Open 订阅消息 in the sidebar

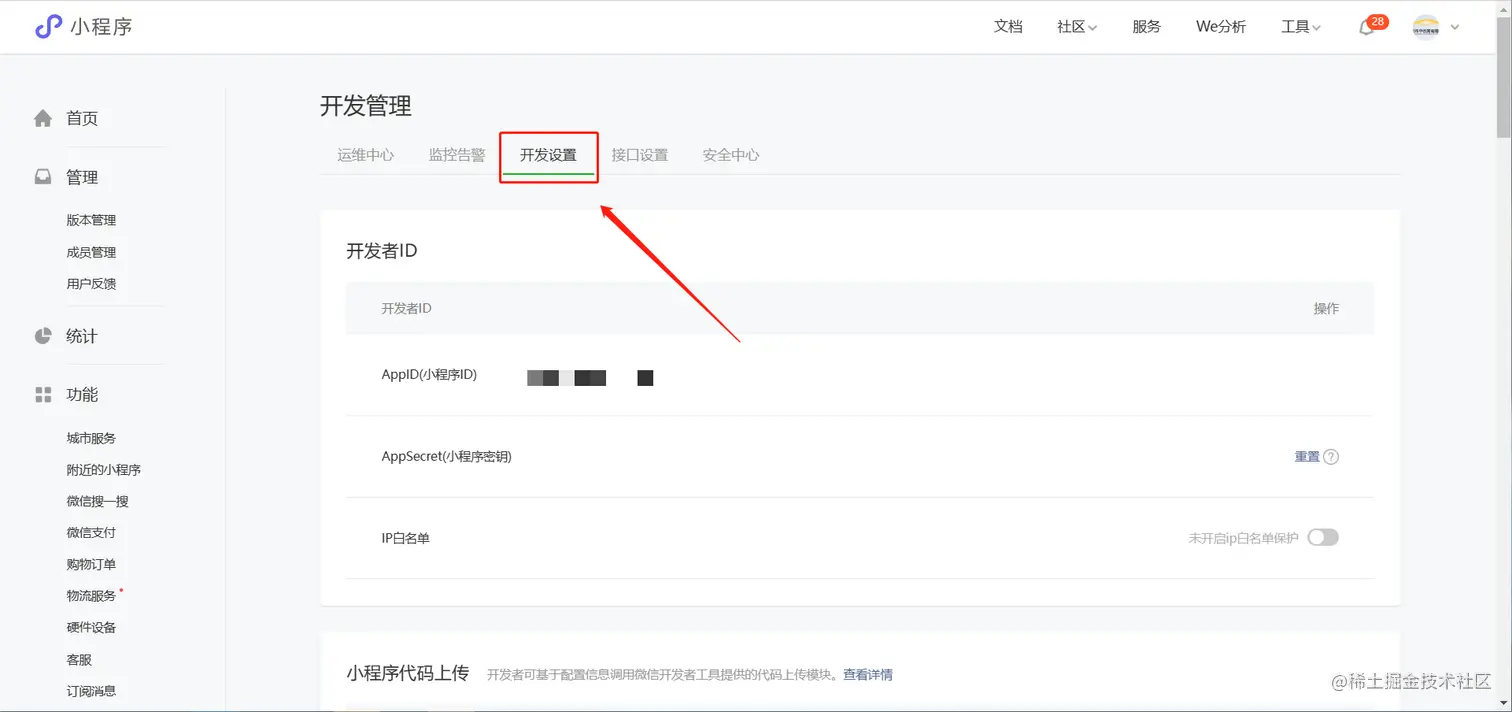[91, 691]
